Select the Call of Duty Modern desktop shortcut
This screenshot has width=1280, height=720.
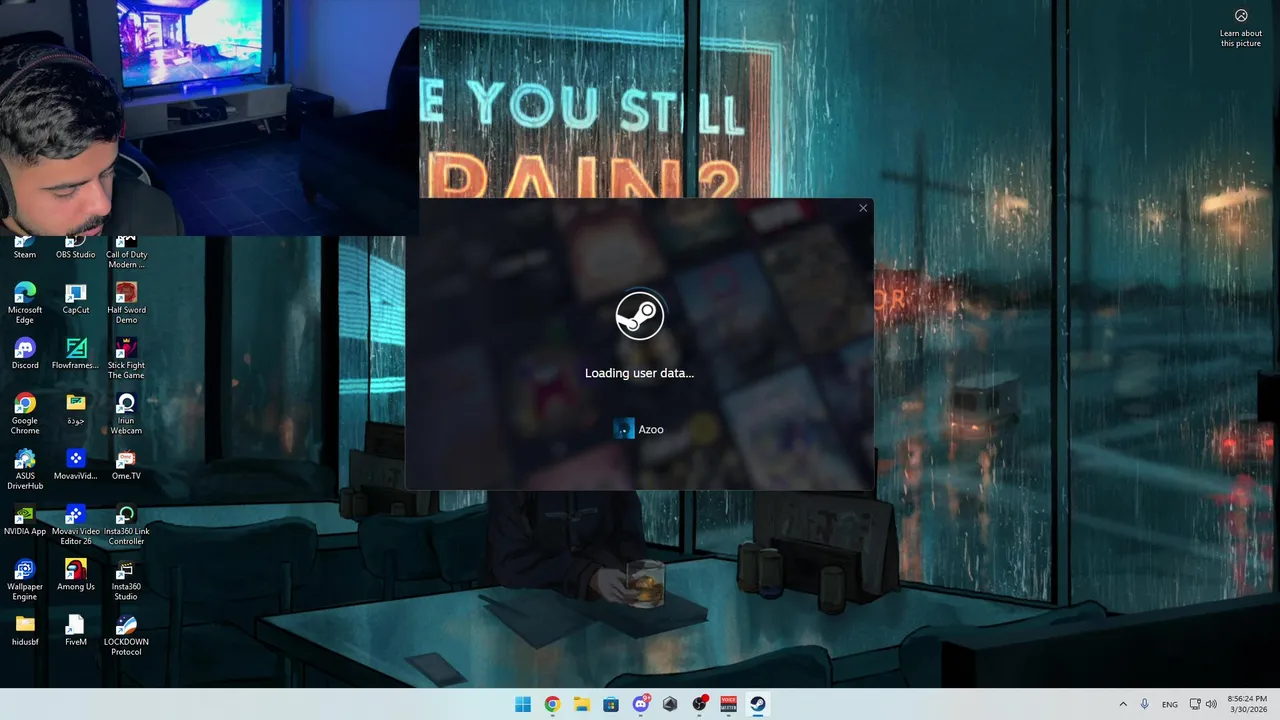click(126, 254)
